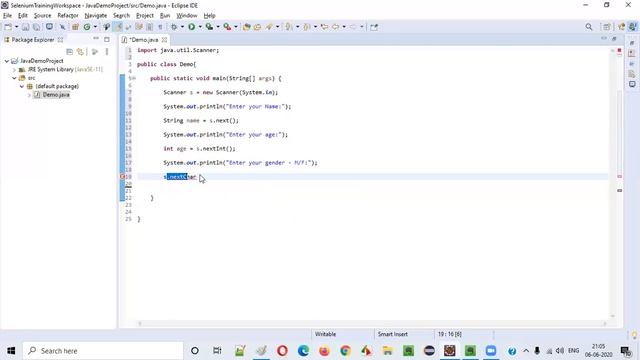Collapse the src folder node
Screen dimensions: 640x360
pyautogui.click(x=14, y=78)
